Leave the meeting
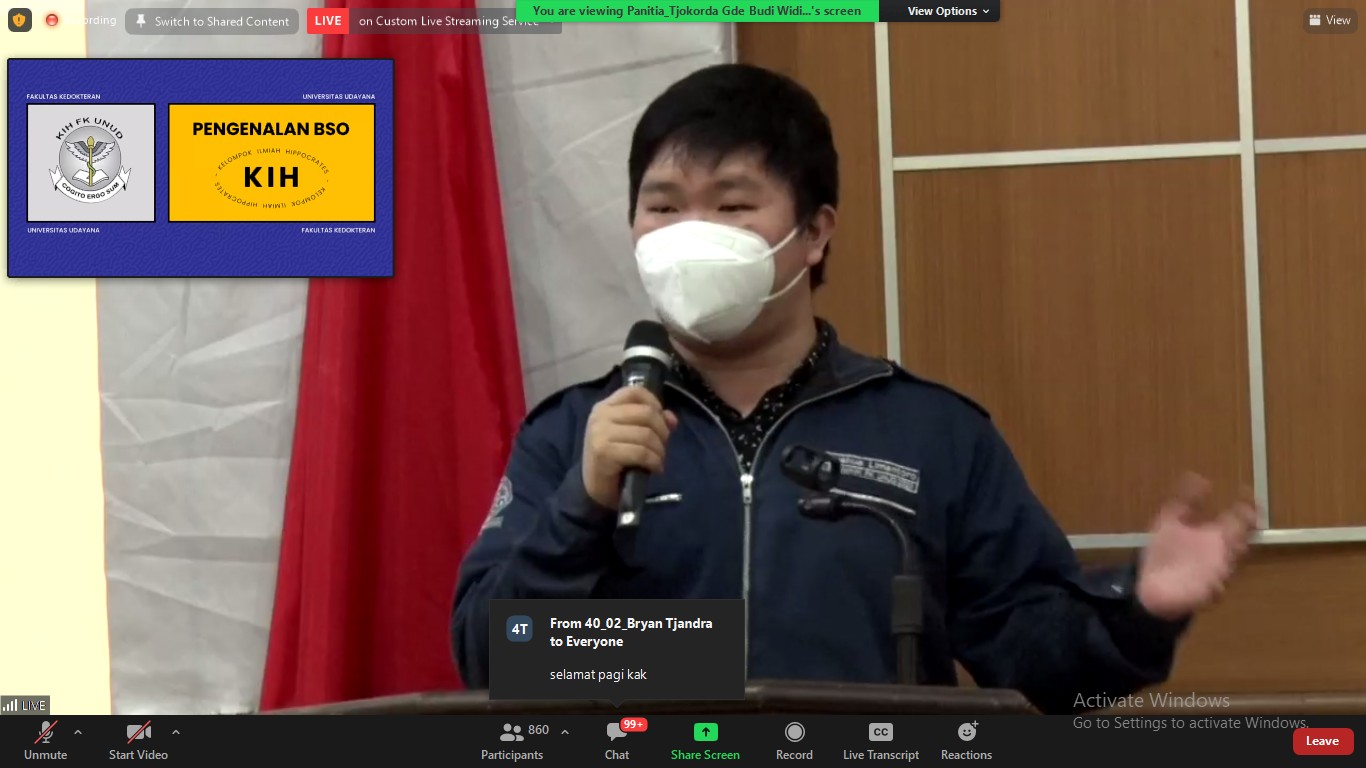The width and height of the screenshot is (1366, 768). point(1323,741)
